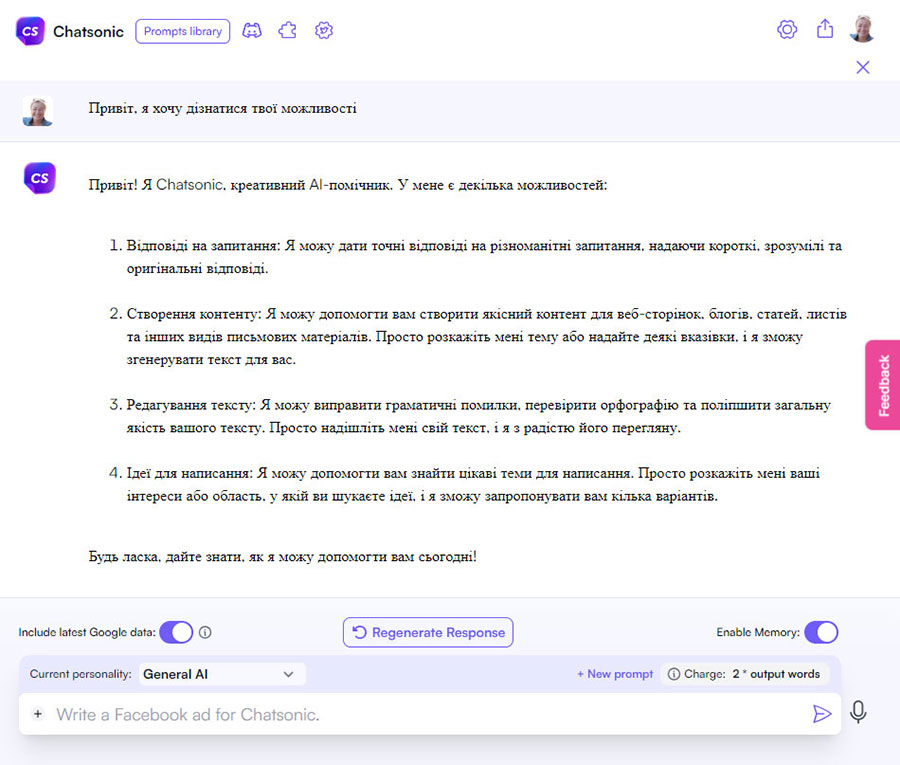Image resolution: width=900 pixels, height=765 pixels.
Task: Click the user message 'Привіт, я хочу дізнатися'
Action: pos(222,108)
